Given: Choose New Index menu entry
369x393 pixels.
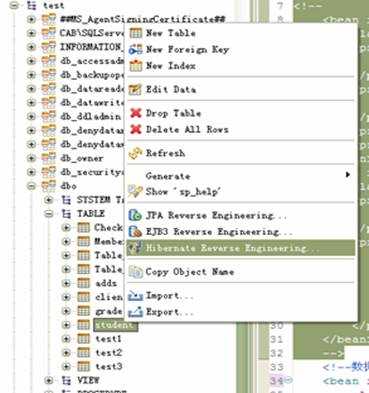Looking at the screenshot, I should coord(240,66).
